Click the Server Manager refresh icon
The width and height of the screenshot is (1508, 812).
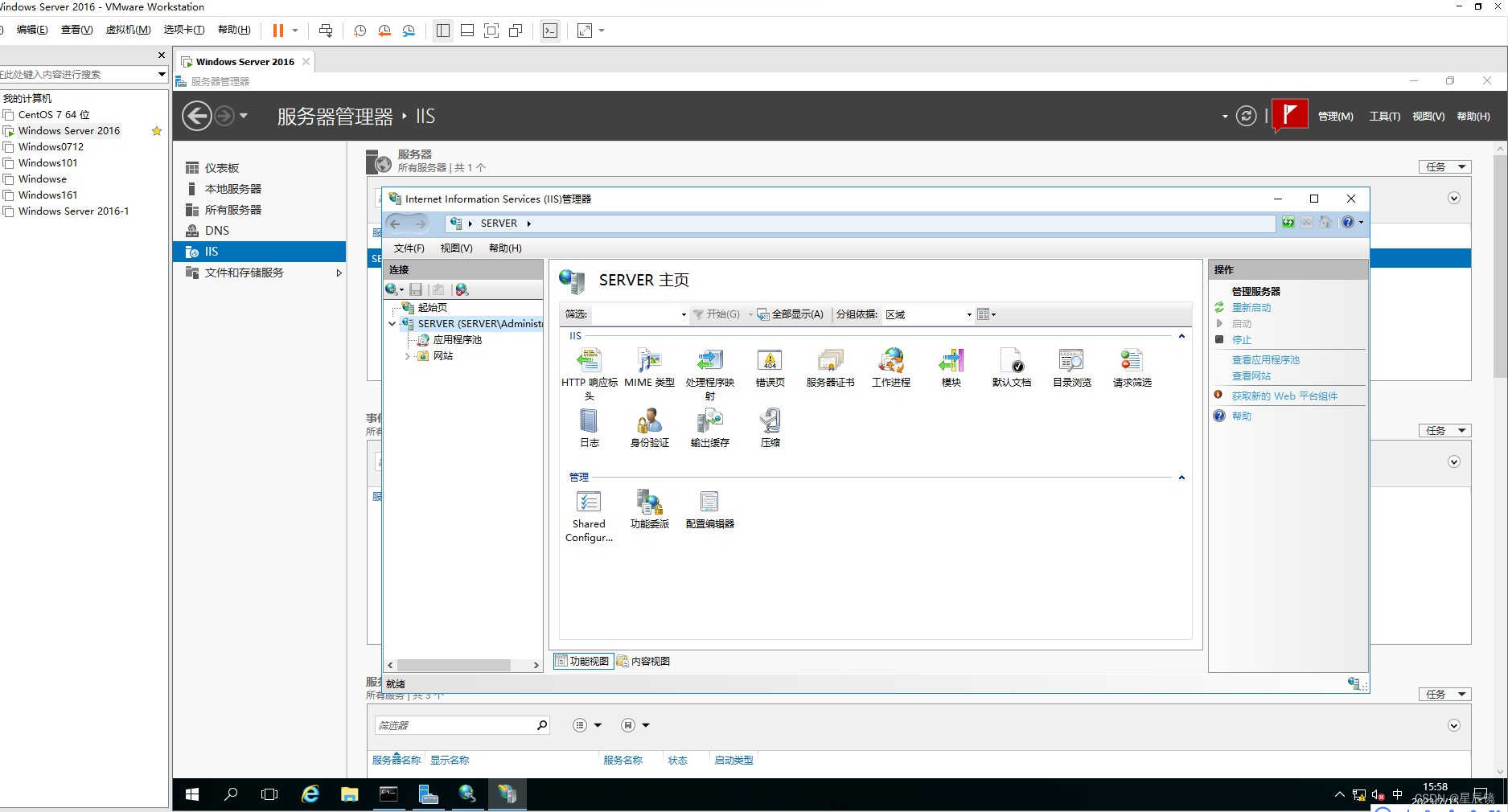point(1246,116)
